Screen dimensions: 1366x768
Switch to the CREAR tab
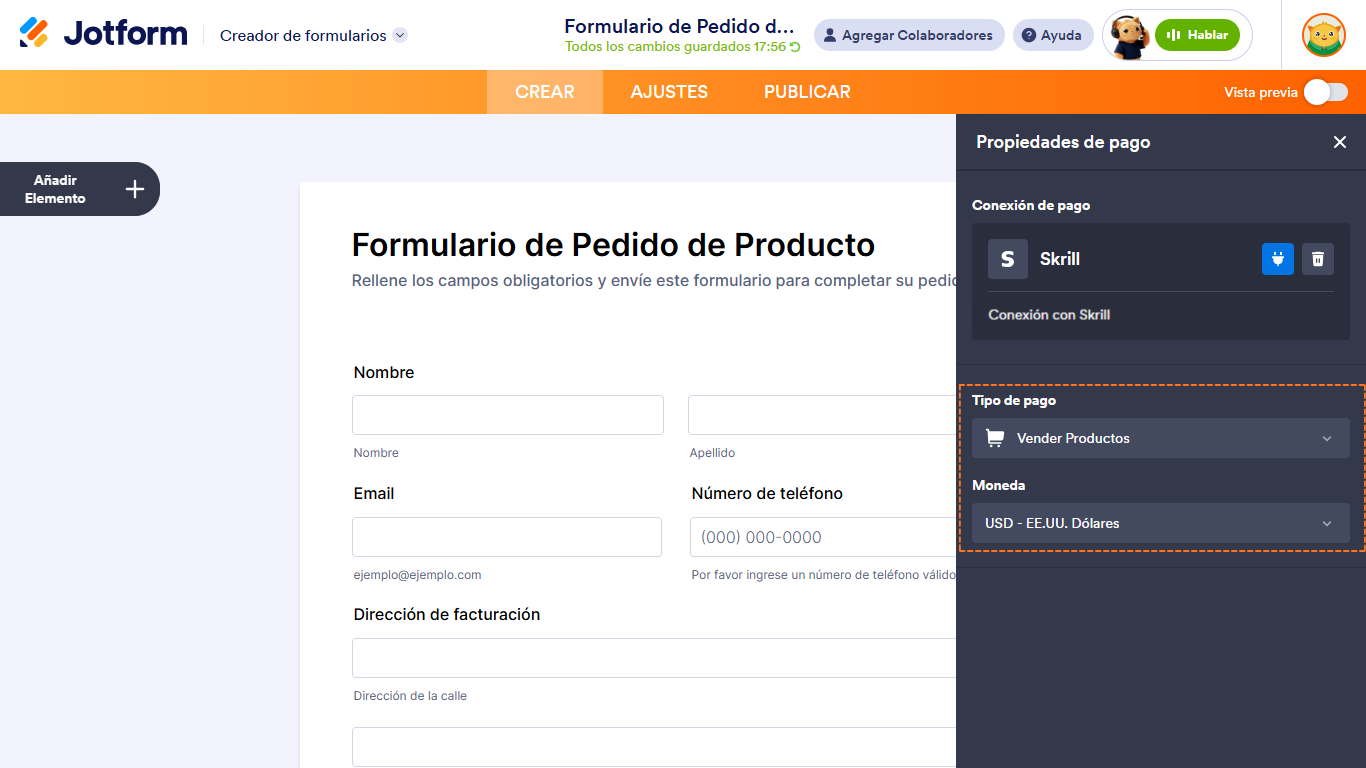click(x=545, y=92)
